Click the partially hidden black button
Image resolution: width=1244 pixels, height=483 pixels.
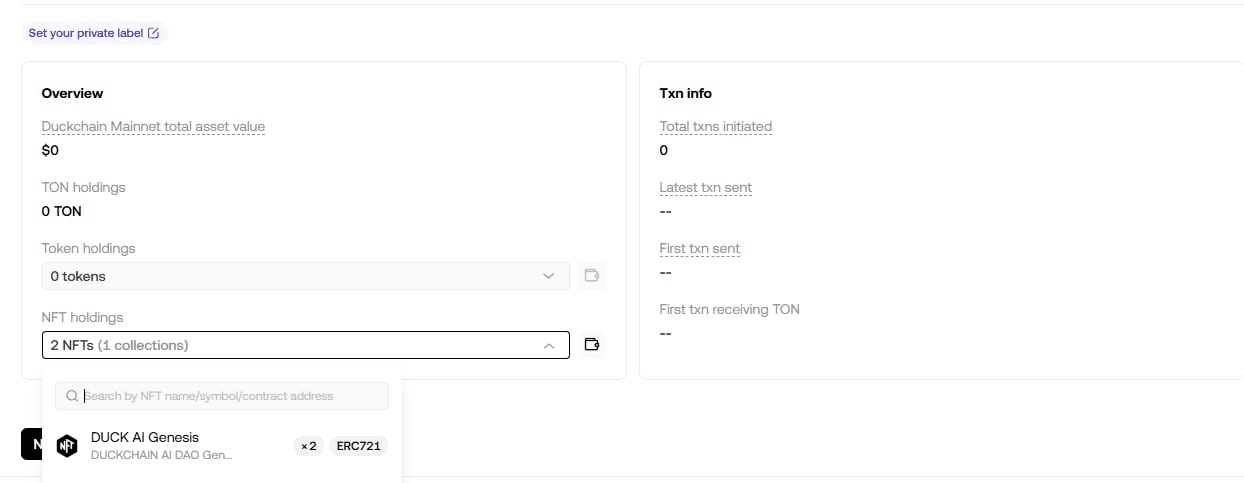[x=32, y=444]
